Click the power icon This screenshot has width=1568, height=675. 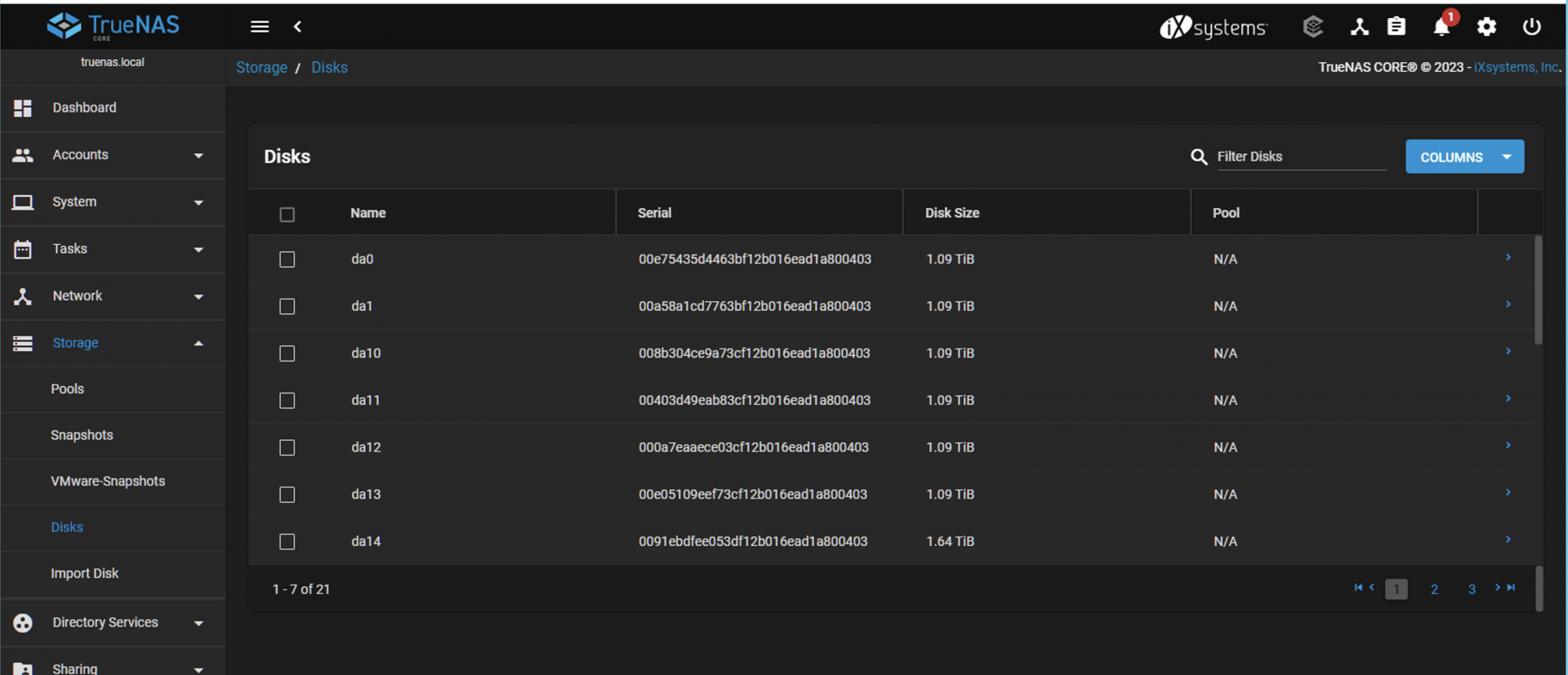click(x=1531, y=27)
